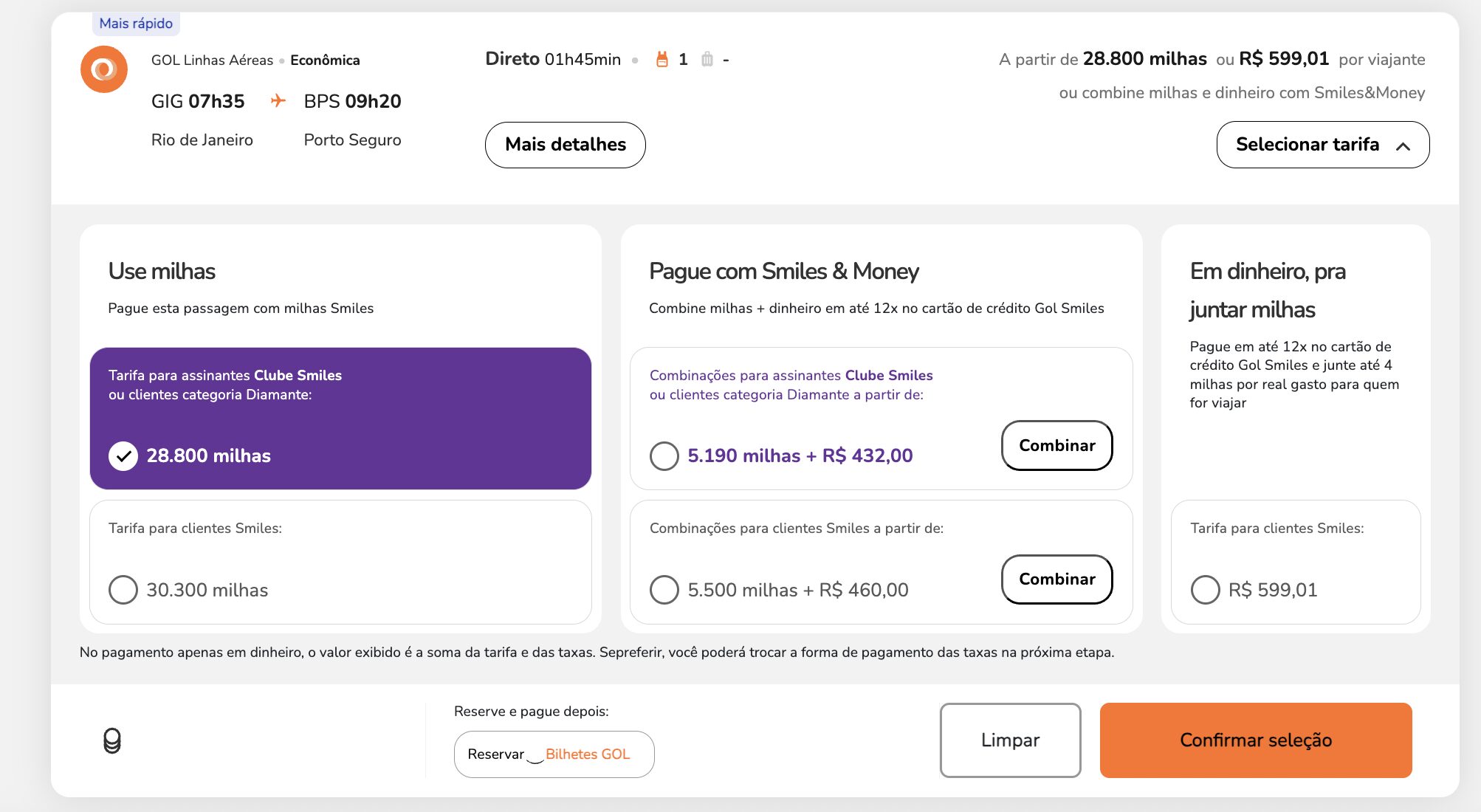Click the coin stack icon at bottom left

click(x=112, y=740)
